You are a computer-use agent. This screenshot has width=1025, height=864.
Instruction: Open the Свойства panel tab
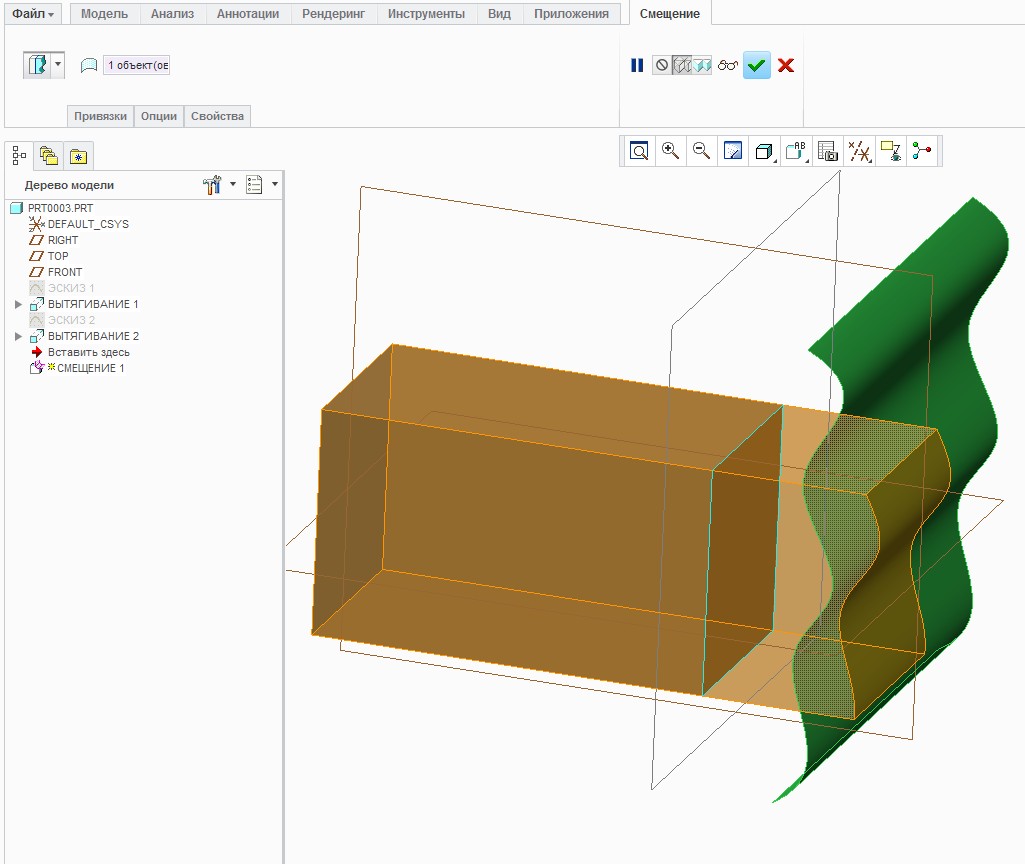pyautogui.click(x=217, y=116)
